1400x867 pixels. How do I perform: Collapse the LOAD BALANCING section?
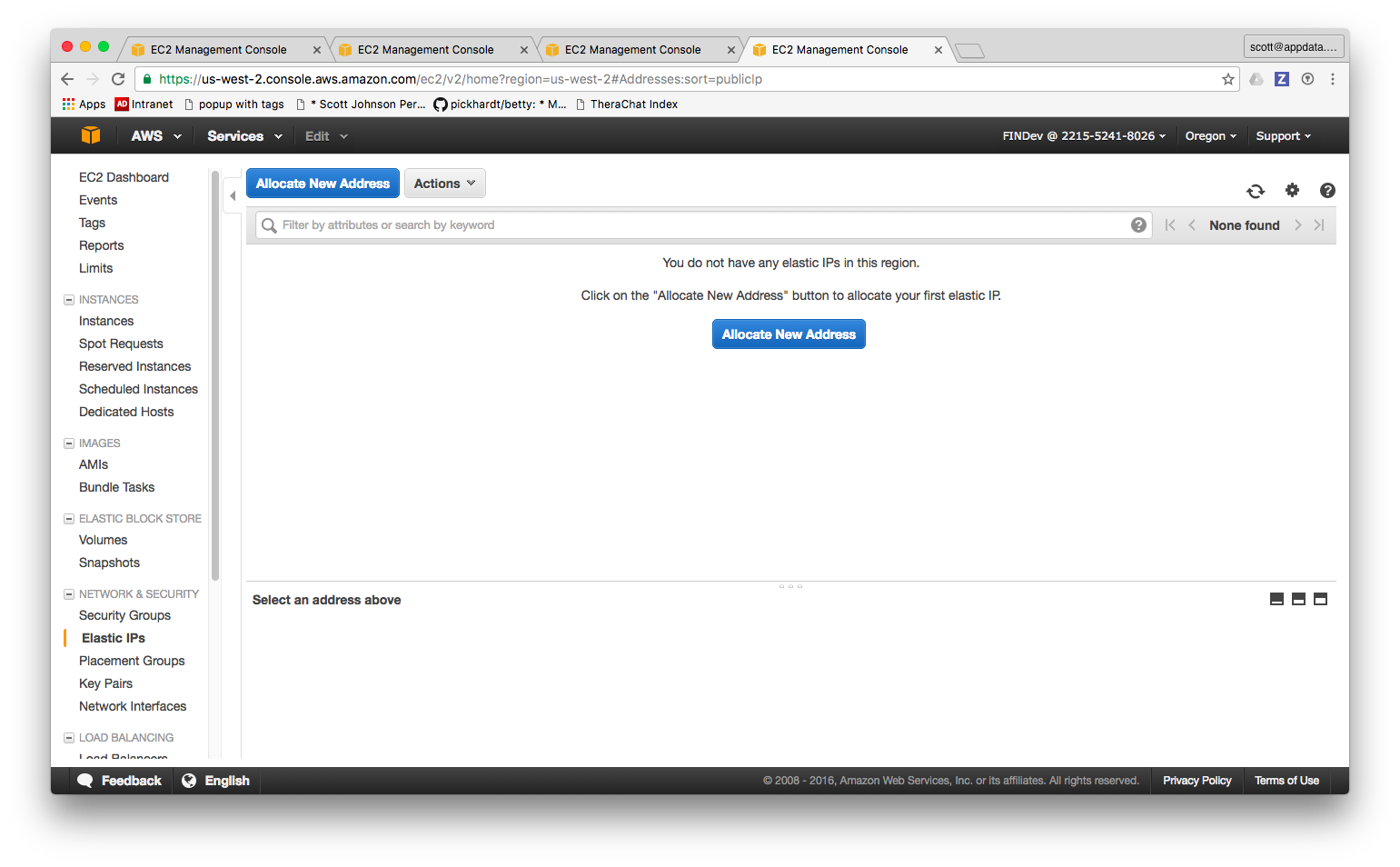pos(69,738)
